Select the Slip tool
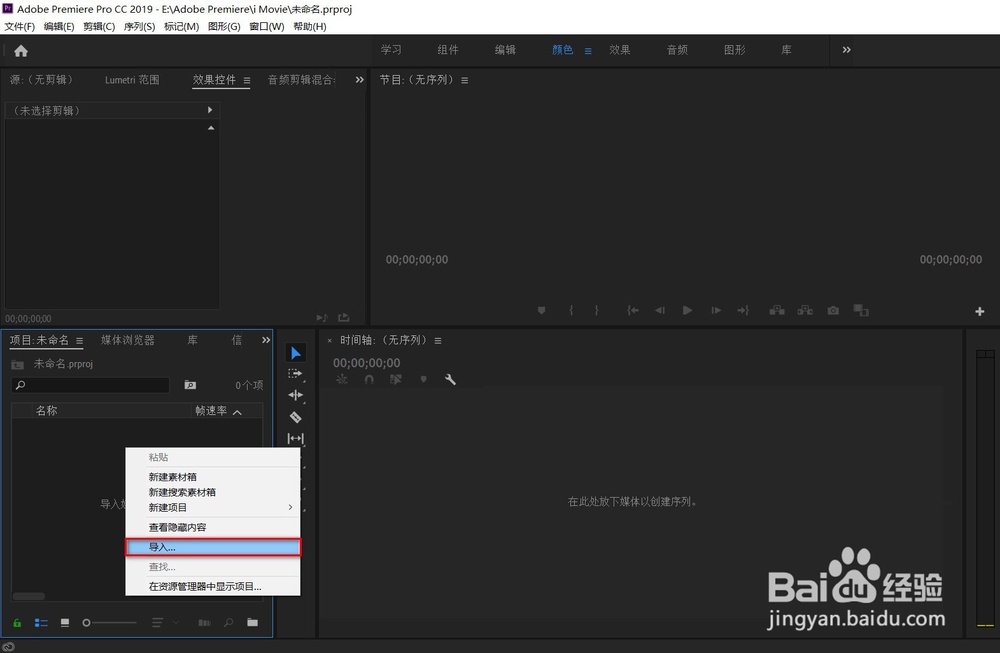 click(295, 438)
